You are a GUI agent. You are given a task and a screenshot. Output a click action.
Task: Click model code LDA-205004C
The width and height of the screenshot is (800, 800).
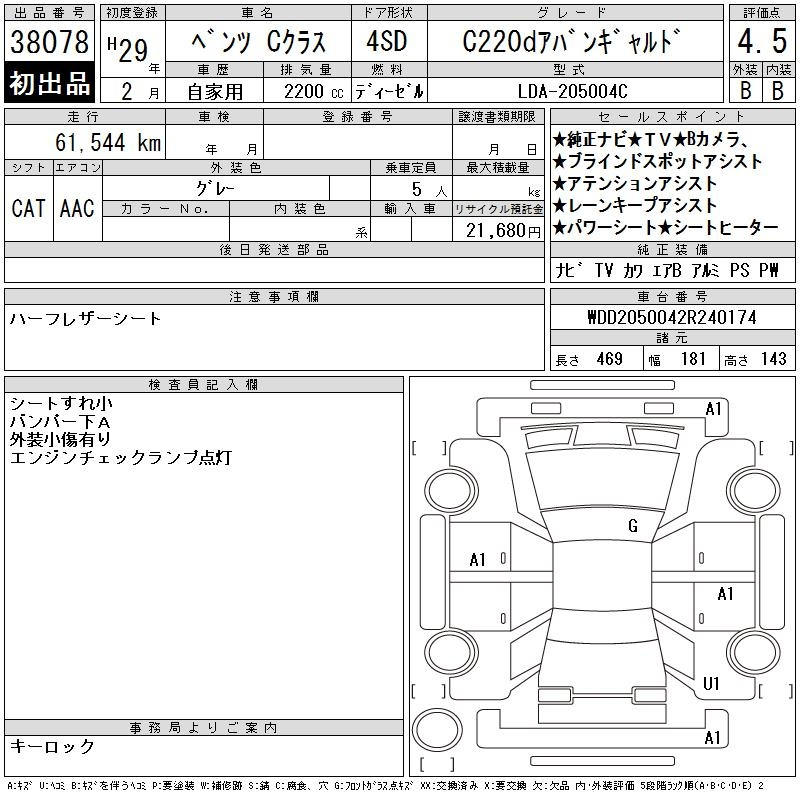tap(575, 91)
